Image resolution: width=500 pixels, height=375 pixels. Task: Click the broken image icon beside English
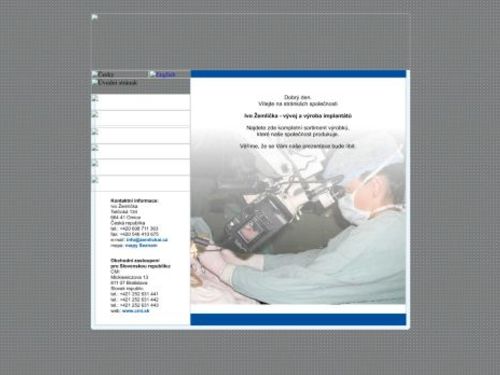point(152,74)
